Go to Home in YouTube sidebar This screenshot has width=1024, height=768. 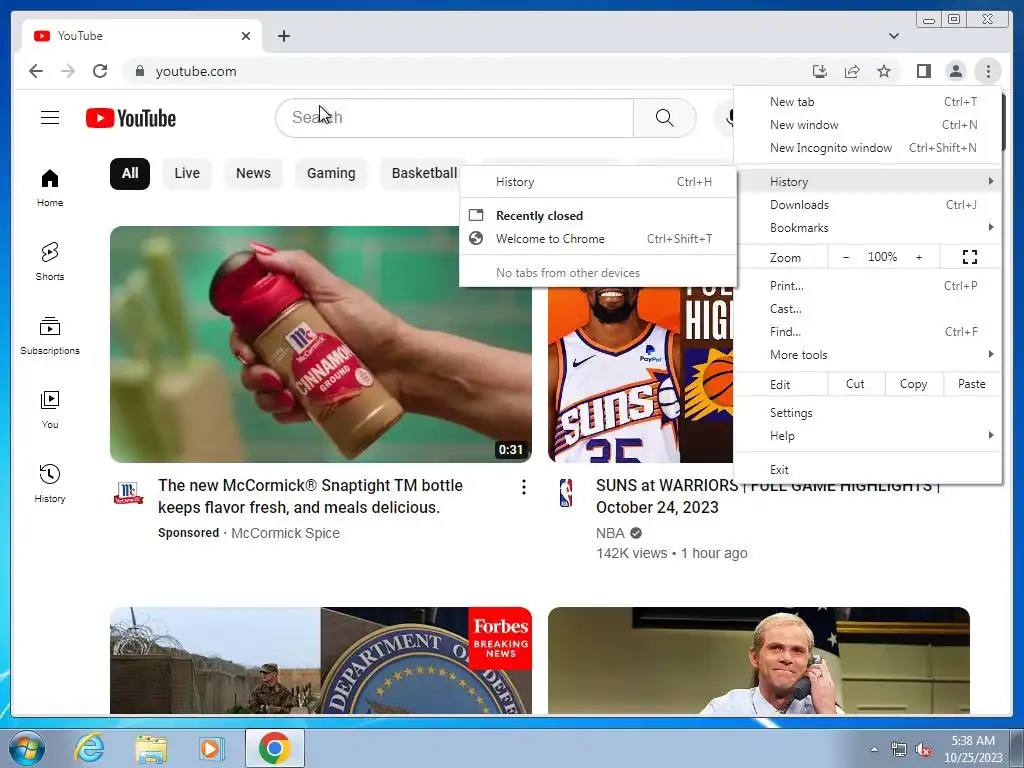[x=50, y=188]
